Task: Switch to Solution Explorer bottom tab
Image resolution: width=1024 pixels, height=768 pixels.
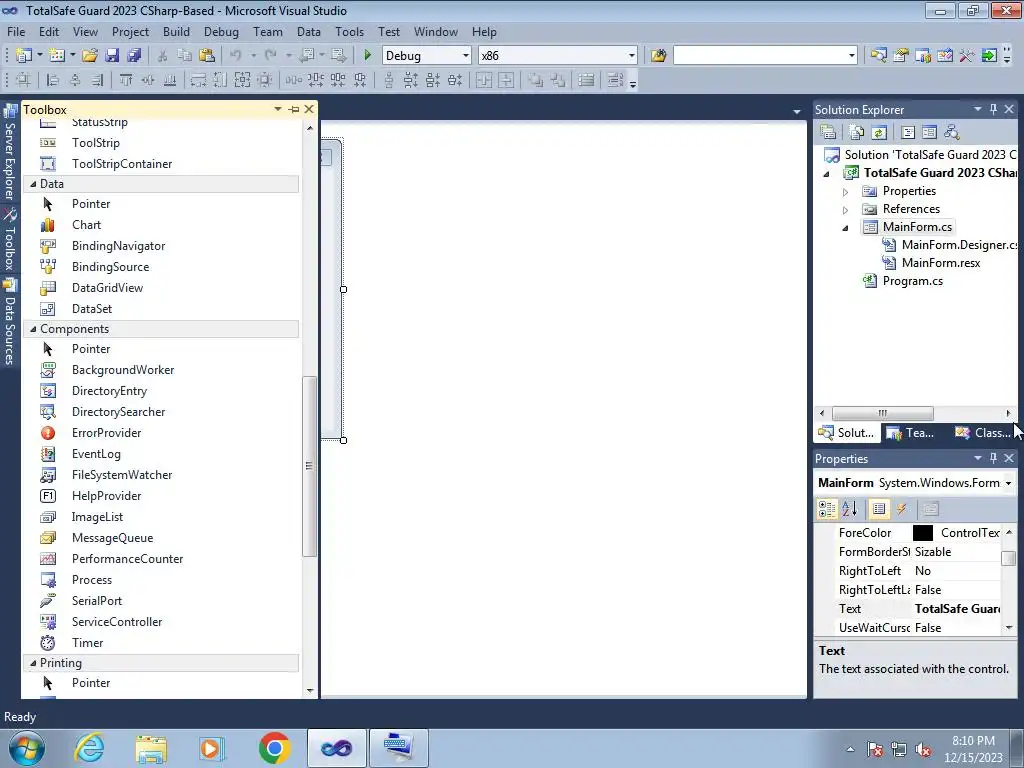Action: [847, 432]
